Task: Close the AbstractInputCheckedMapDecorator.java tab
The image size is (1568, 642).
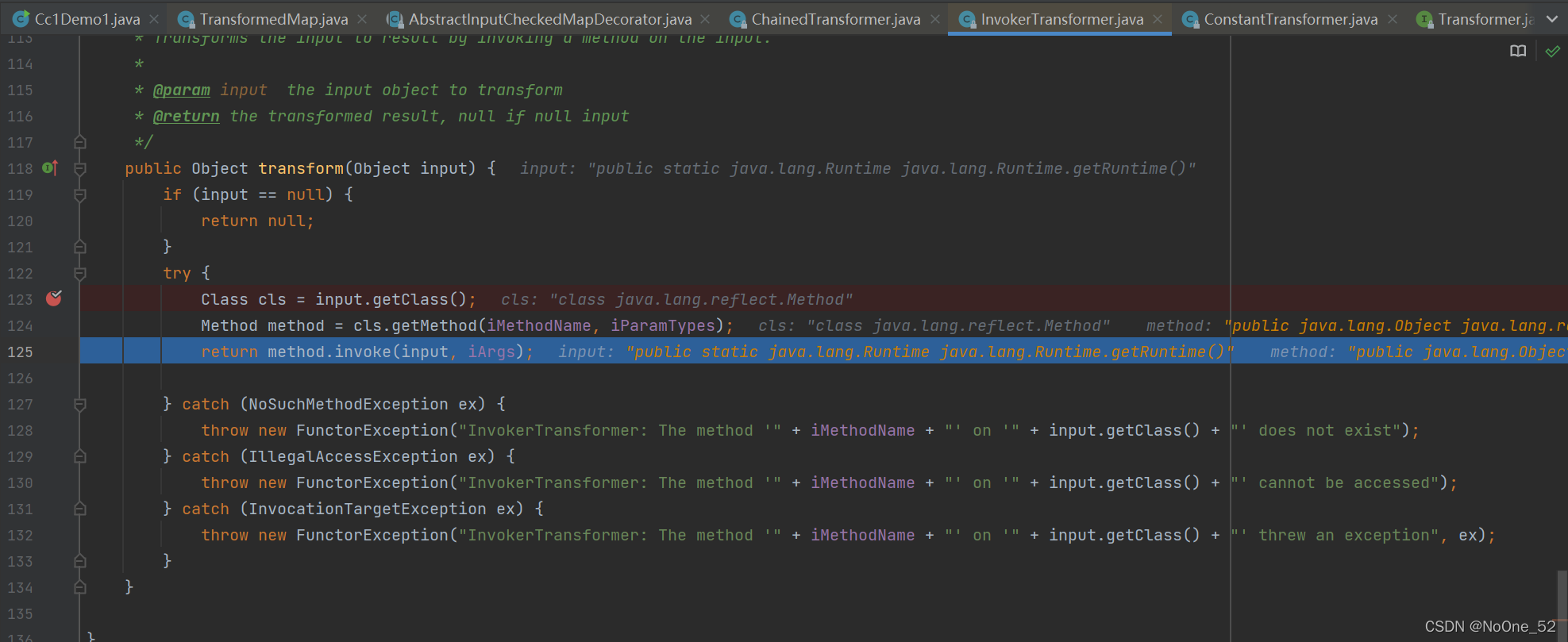Action: coord(705,19)
